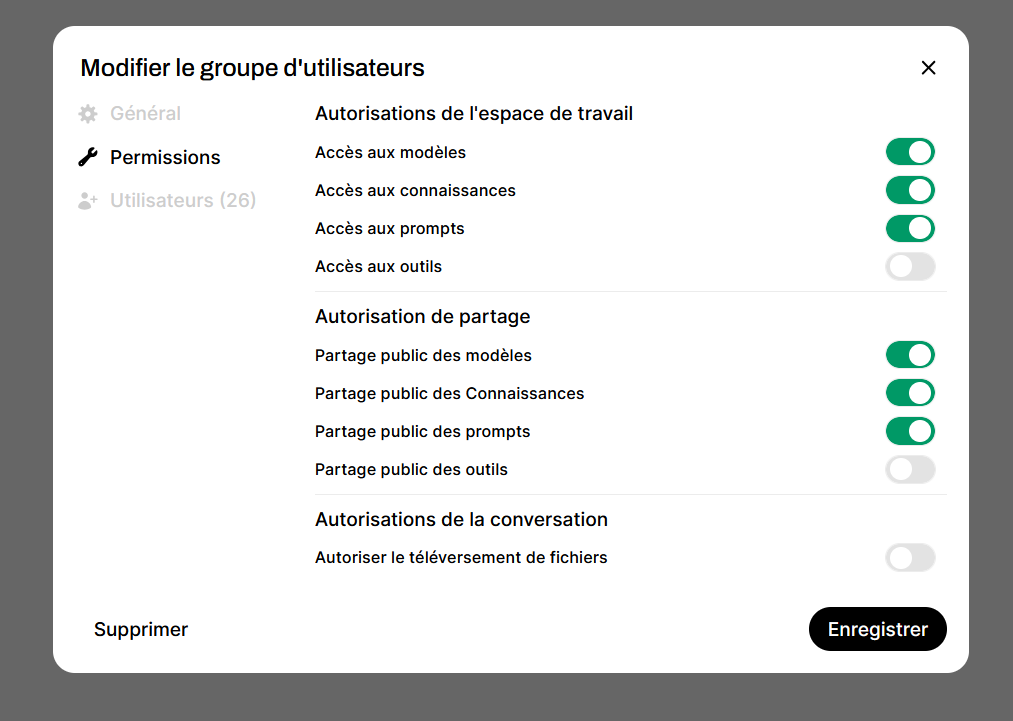This screenshot has height=721, width=1013.
Task: Save changes with the Enregistrer button
Action: pos(877,629)
